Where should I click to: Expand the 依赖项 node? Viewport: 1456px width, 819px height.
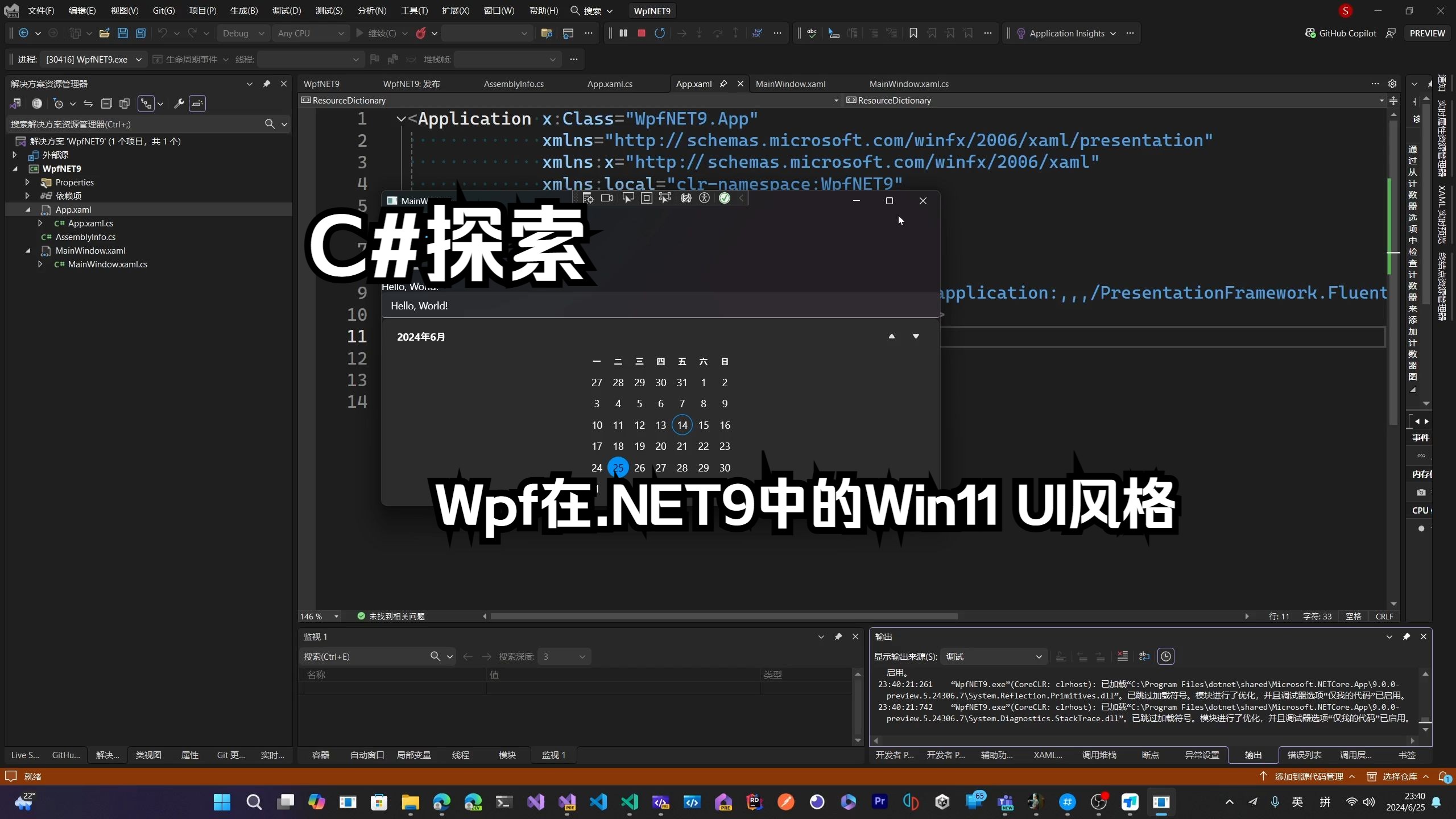coord(27,196)
